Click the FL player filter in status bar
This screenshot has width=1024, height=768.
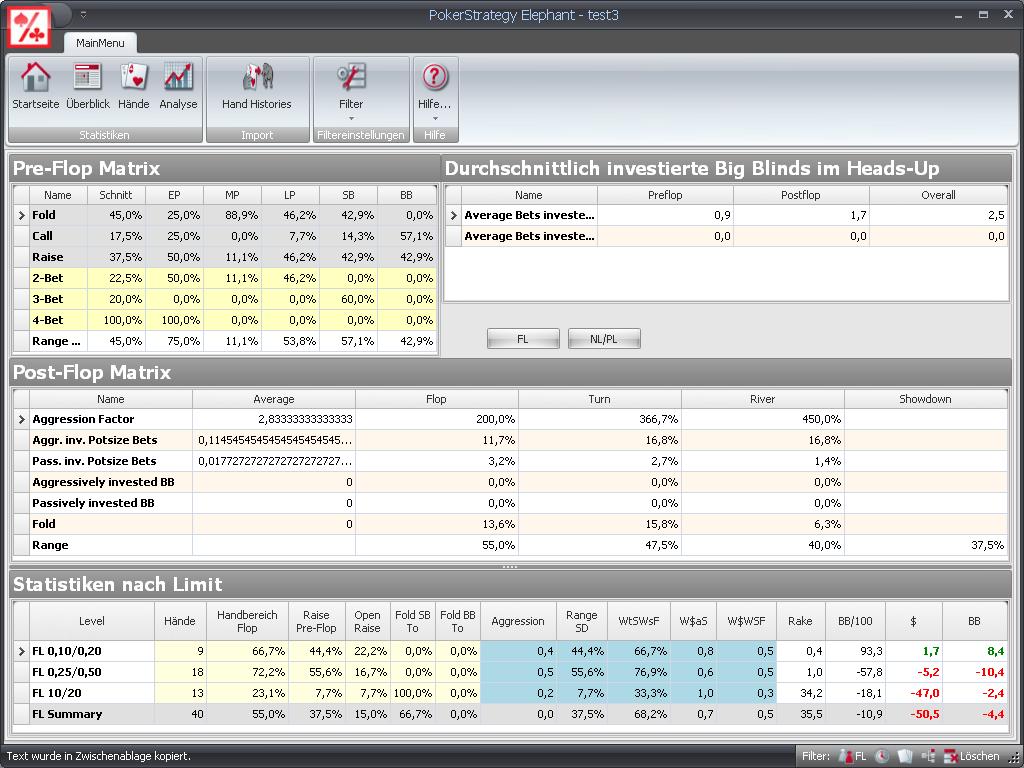(x=853, y=756)
